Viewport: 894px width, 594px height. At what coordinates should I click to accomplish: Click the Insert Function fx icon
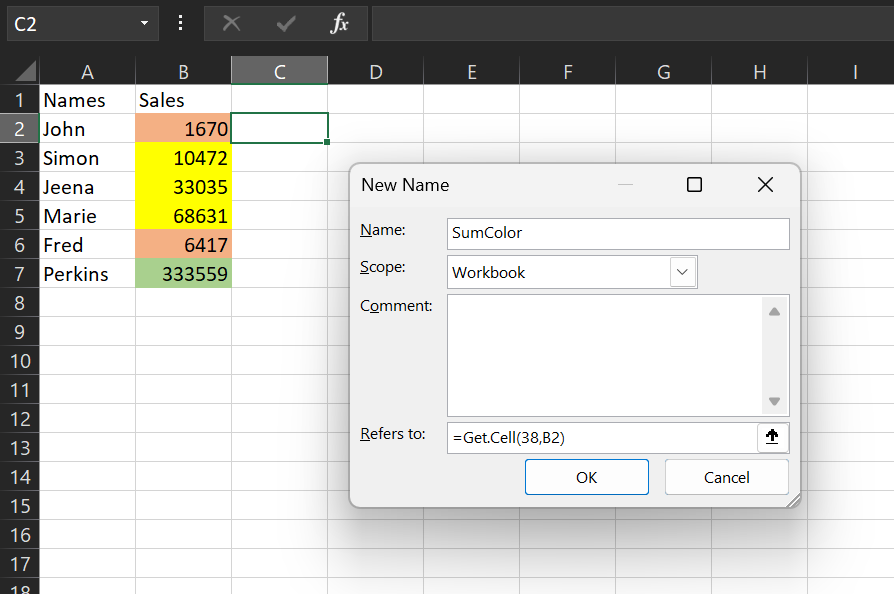(339, 23)
